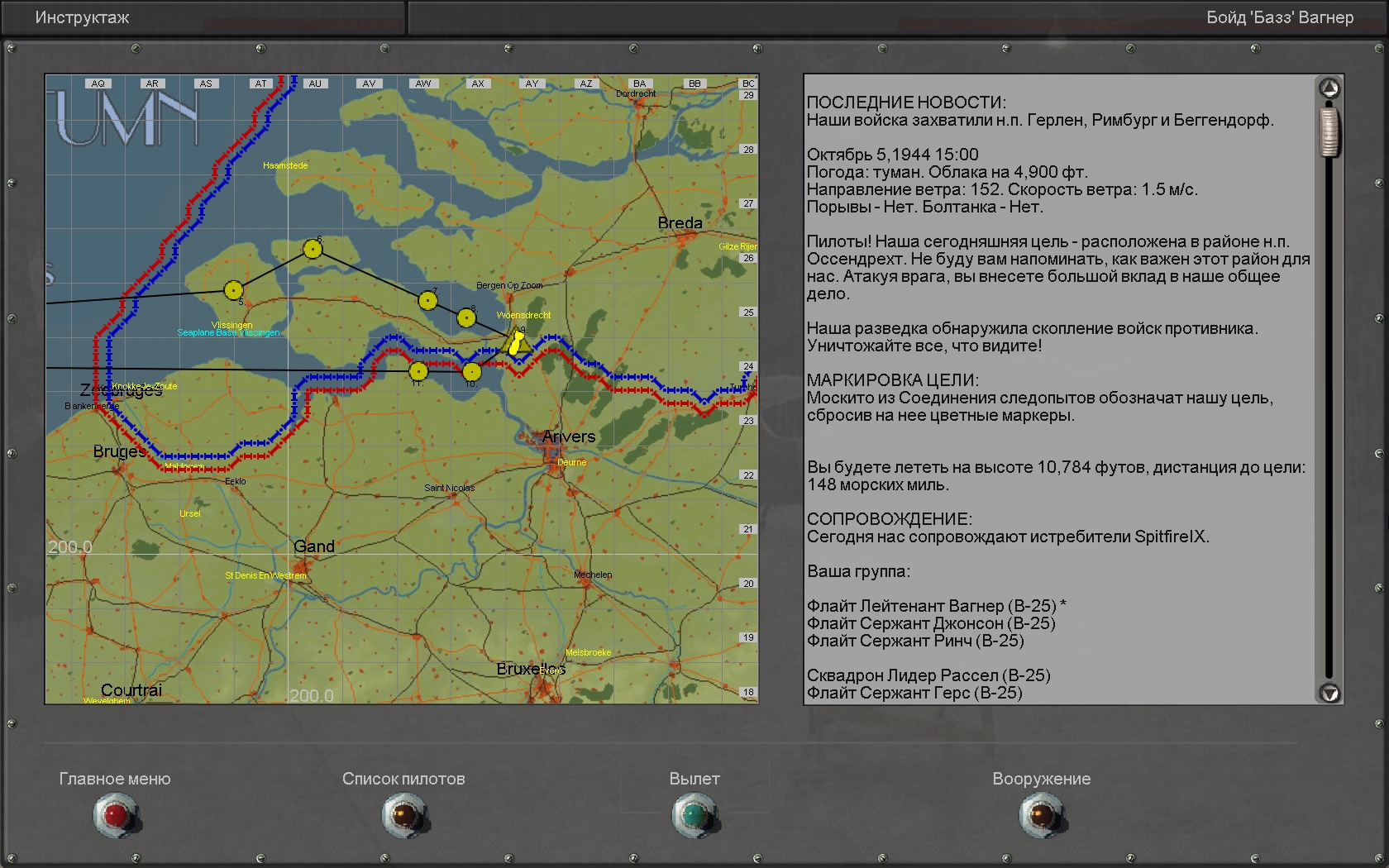Click the weather line Погода: туман
Screen dimensions: 1389x868
click(947, 172)
